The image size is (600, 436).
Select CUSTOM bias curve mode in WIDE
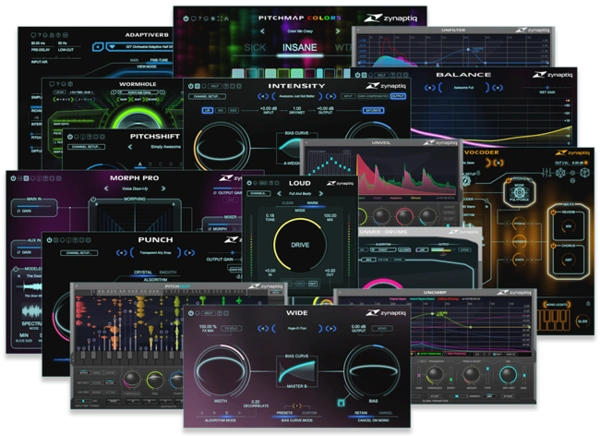[x=309, y=413]
